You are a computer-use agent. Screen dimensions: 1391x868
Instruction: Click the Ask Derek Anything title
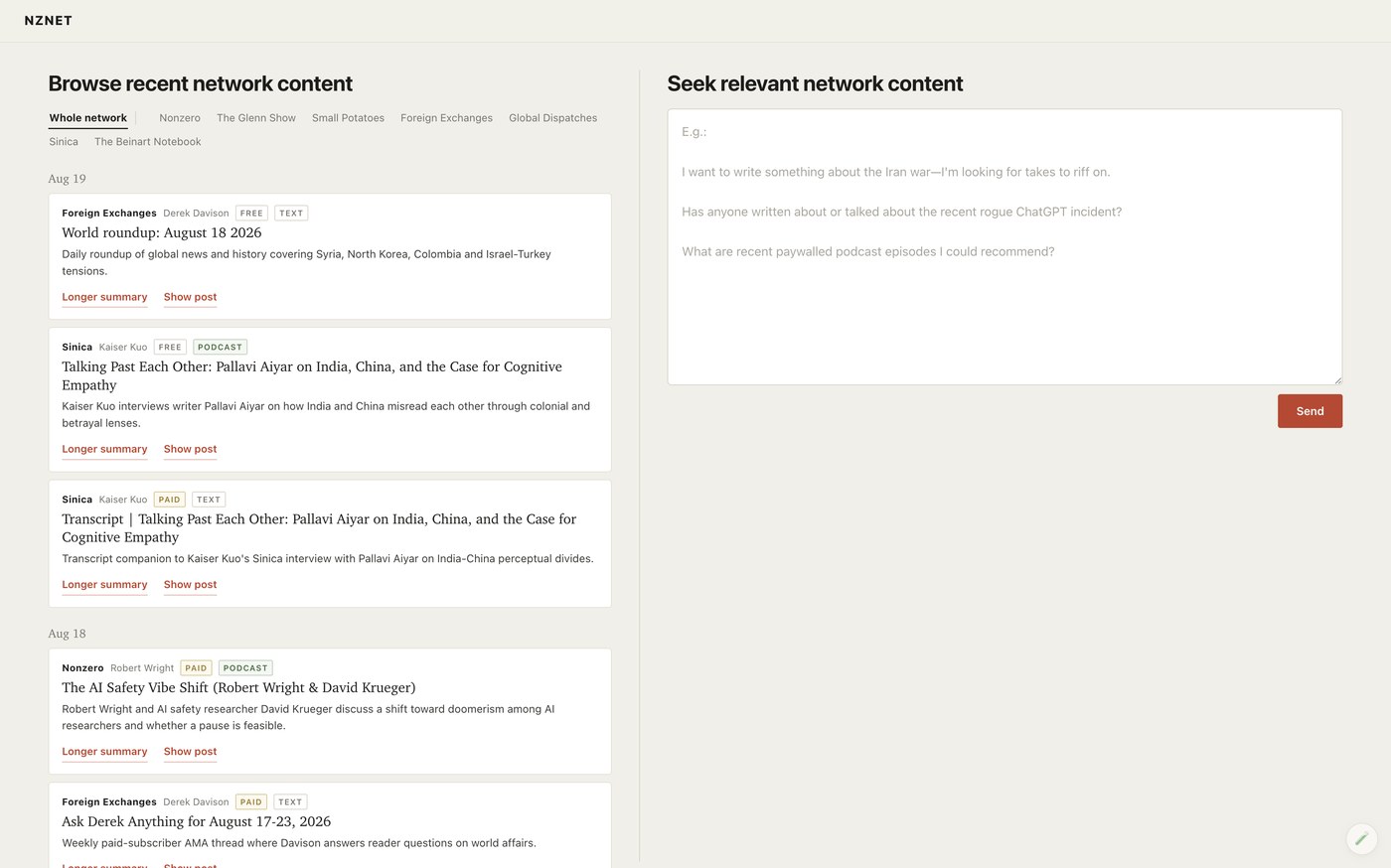[x=197, y=821]
